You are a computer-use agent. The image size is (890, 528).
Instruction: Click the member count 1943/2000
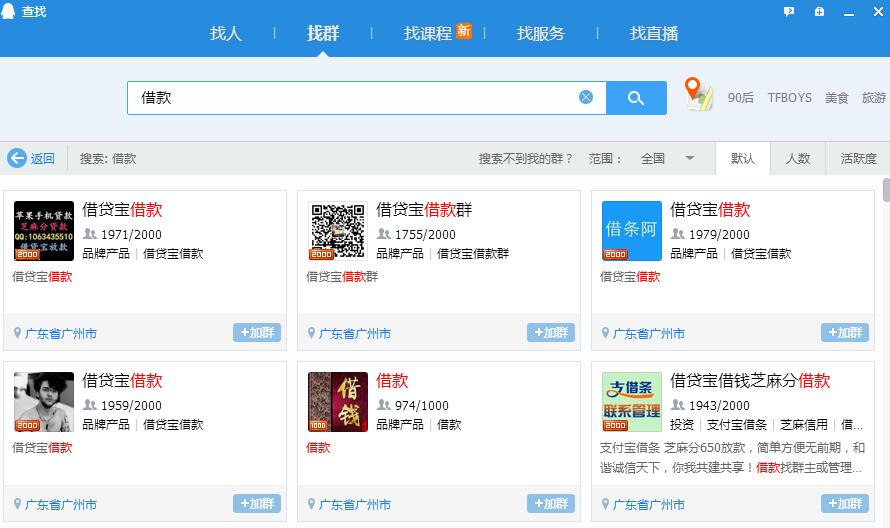pyautogui.click(x=719, y=405)
